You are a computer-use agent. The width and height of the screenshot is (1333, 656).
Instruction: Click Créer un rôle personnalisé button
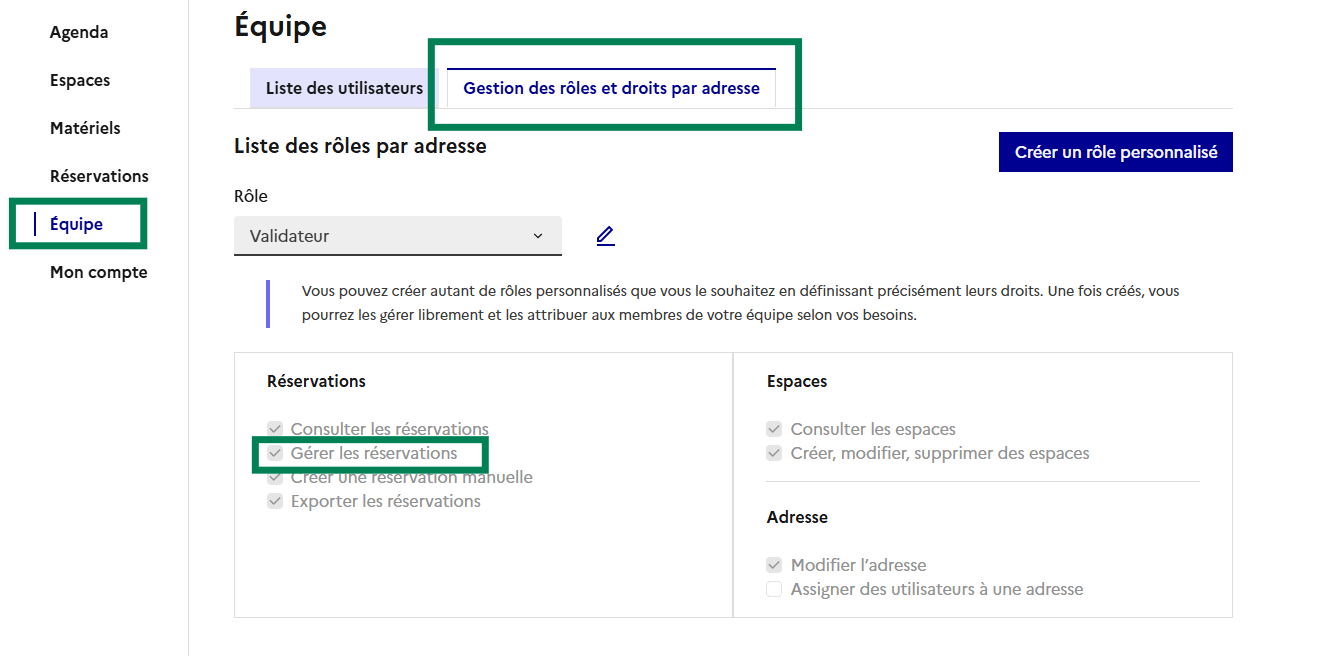1115,152
